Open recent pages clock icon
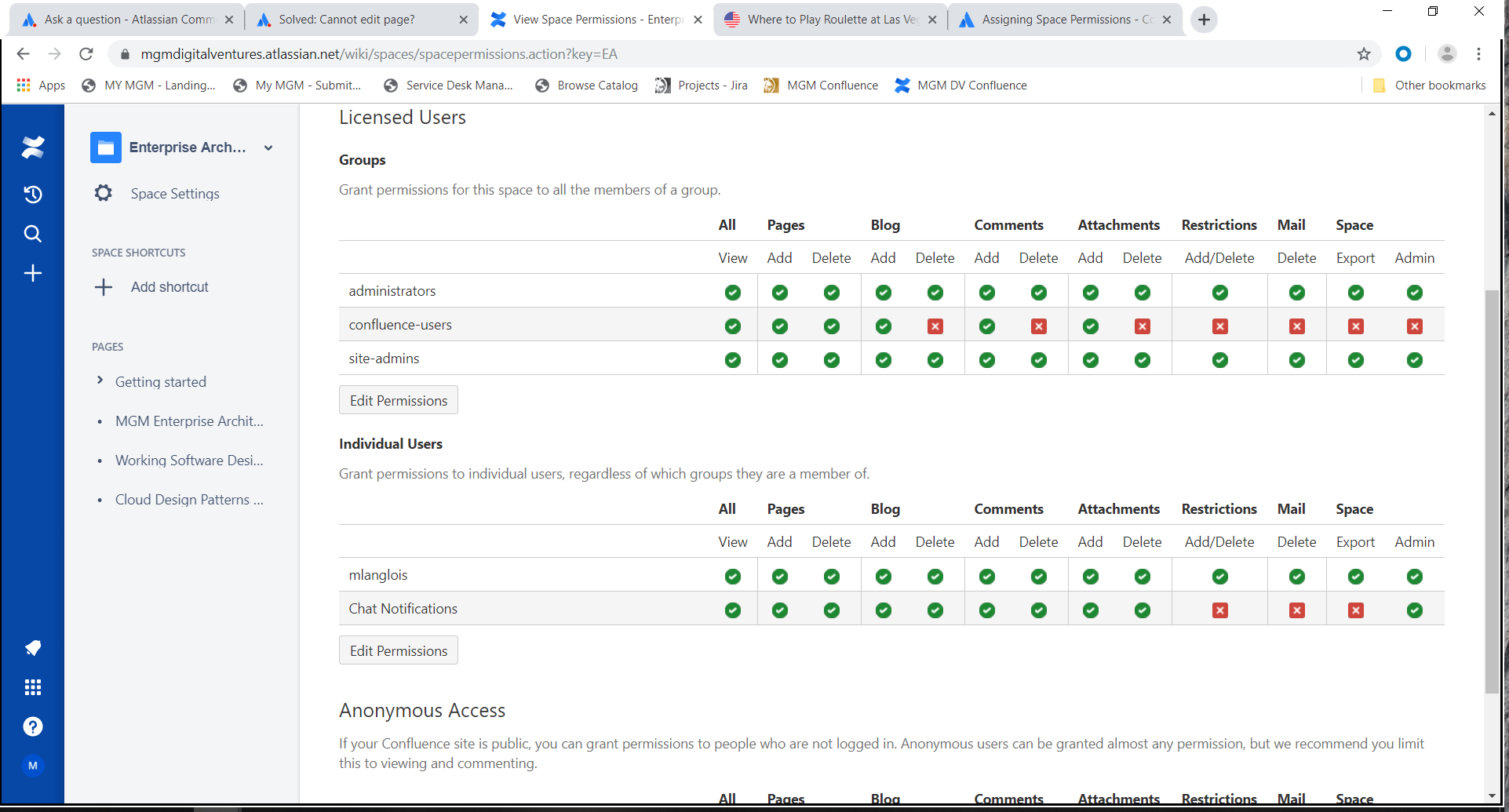Screen dimensions: 1509x812 pos(33,195)
